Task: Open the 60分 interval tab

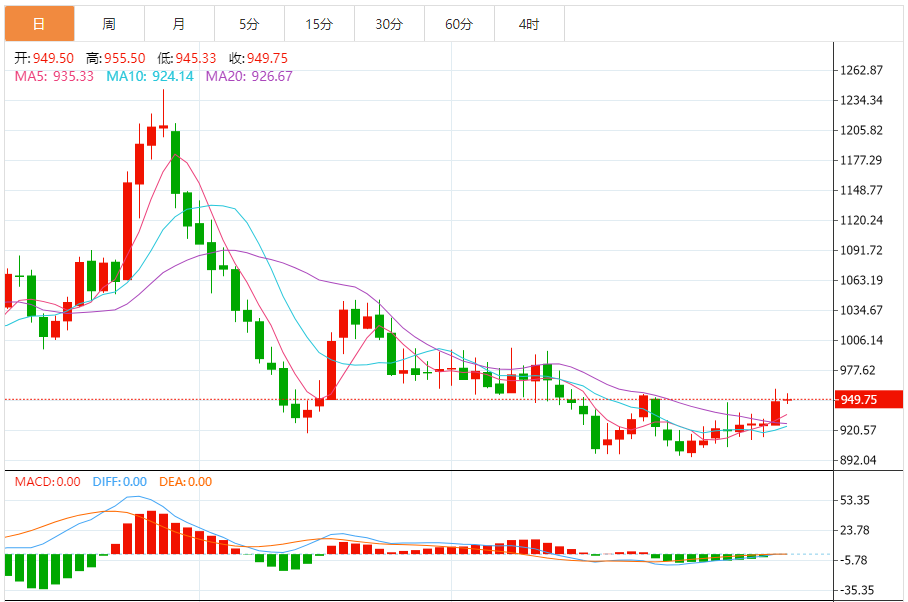Action: (x=460, y=24)
